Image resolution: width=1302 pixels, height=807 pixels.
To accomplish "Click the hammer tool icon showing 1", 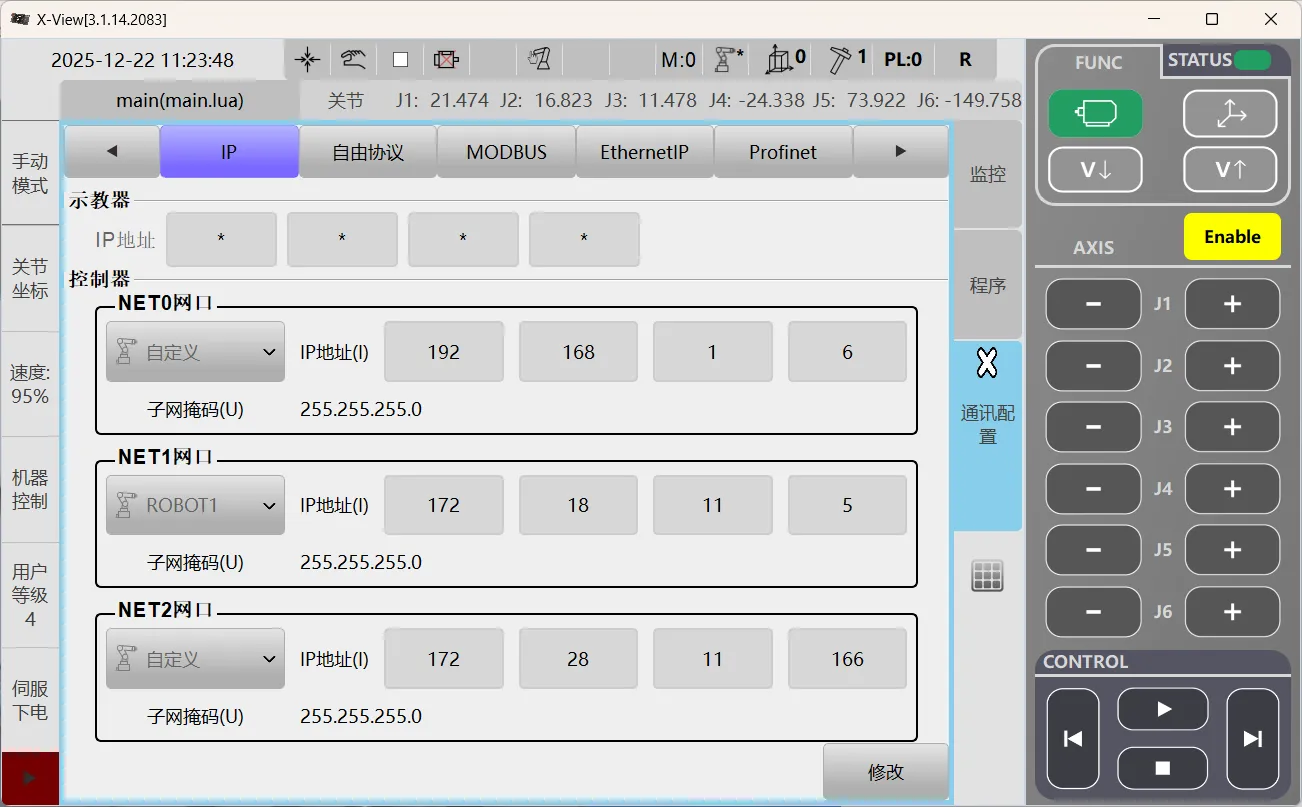I will 841,59.
